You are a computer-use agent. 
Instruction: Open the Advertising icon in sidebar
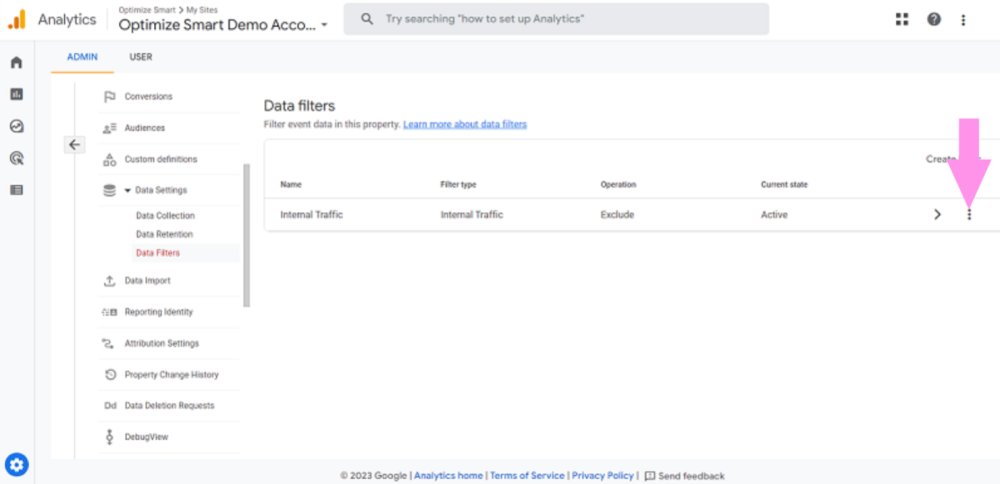[16, 158]
